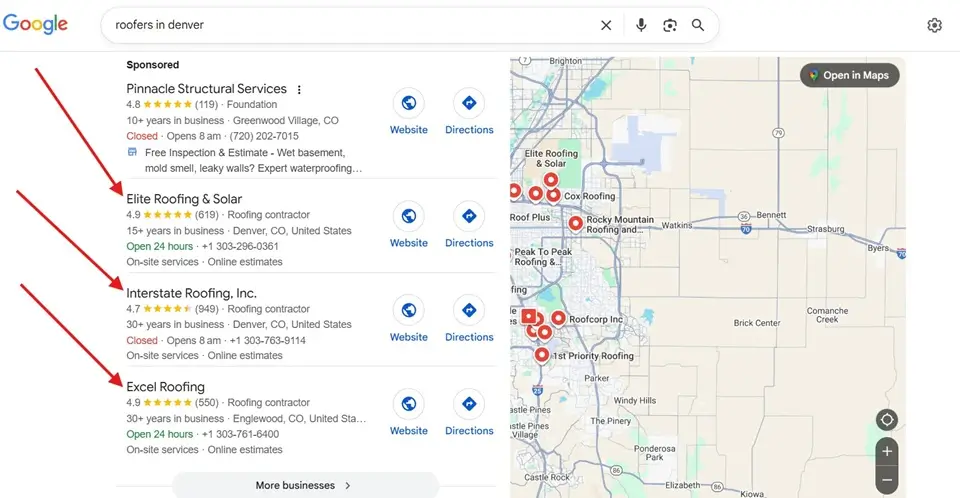The width and height of the screenshot is (960, 498).
Task: Click Peak To Peak Roofing map label
Action: pyautogui.click(x=542, y=257)
